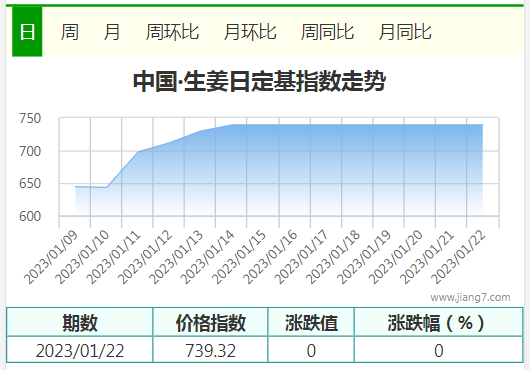Click the 2023/01/17 x-axis date label
Image resolution: width=530 pixels, height=370 pixels.
[x=302, y=257]
